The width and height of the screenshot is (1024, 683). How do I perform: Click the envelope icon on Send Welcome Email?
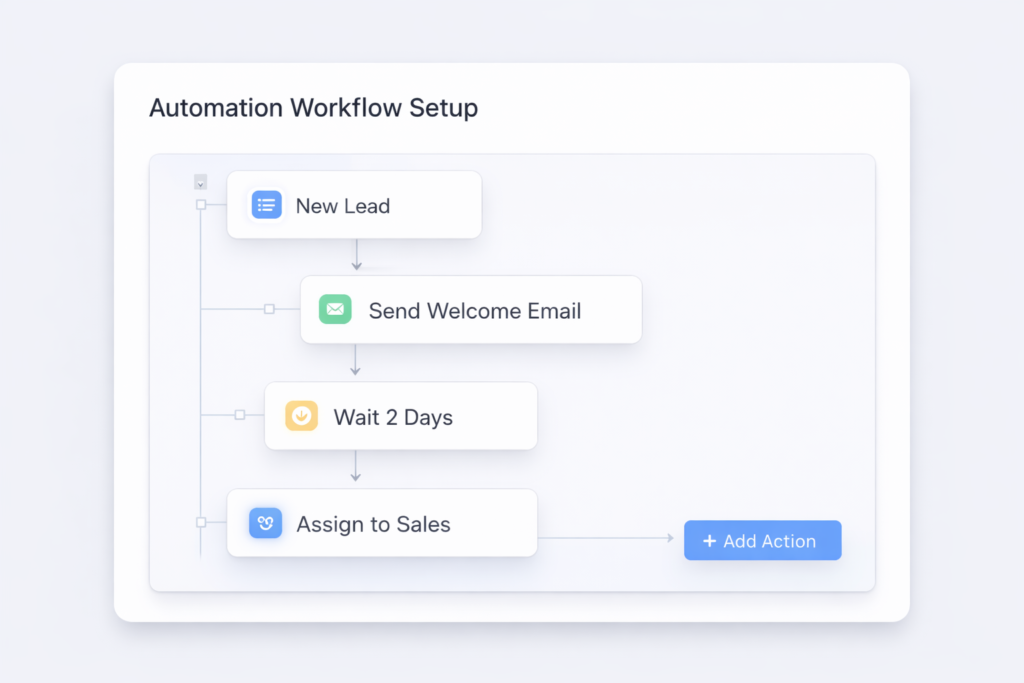(x=335, y=309)
